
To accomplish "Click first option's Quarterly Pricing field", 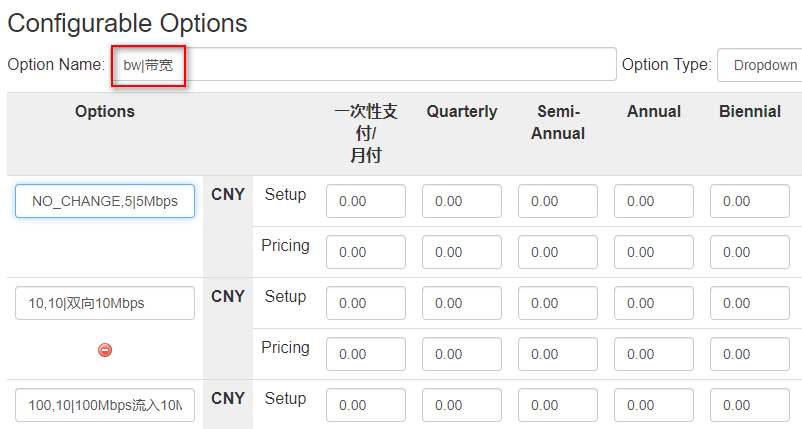I will coord(462,252).
